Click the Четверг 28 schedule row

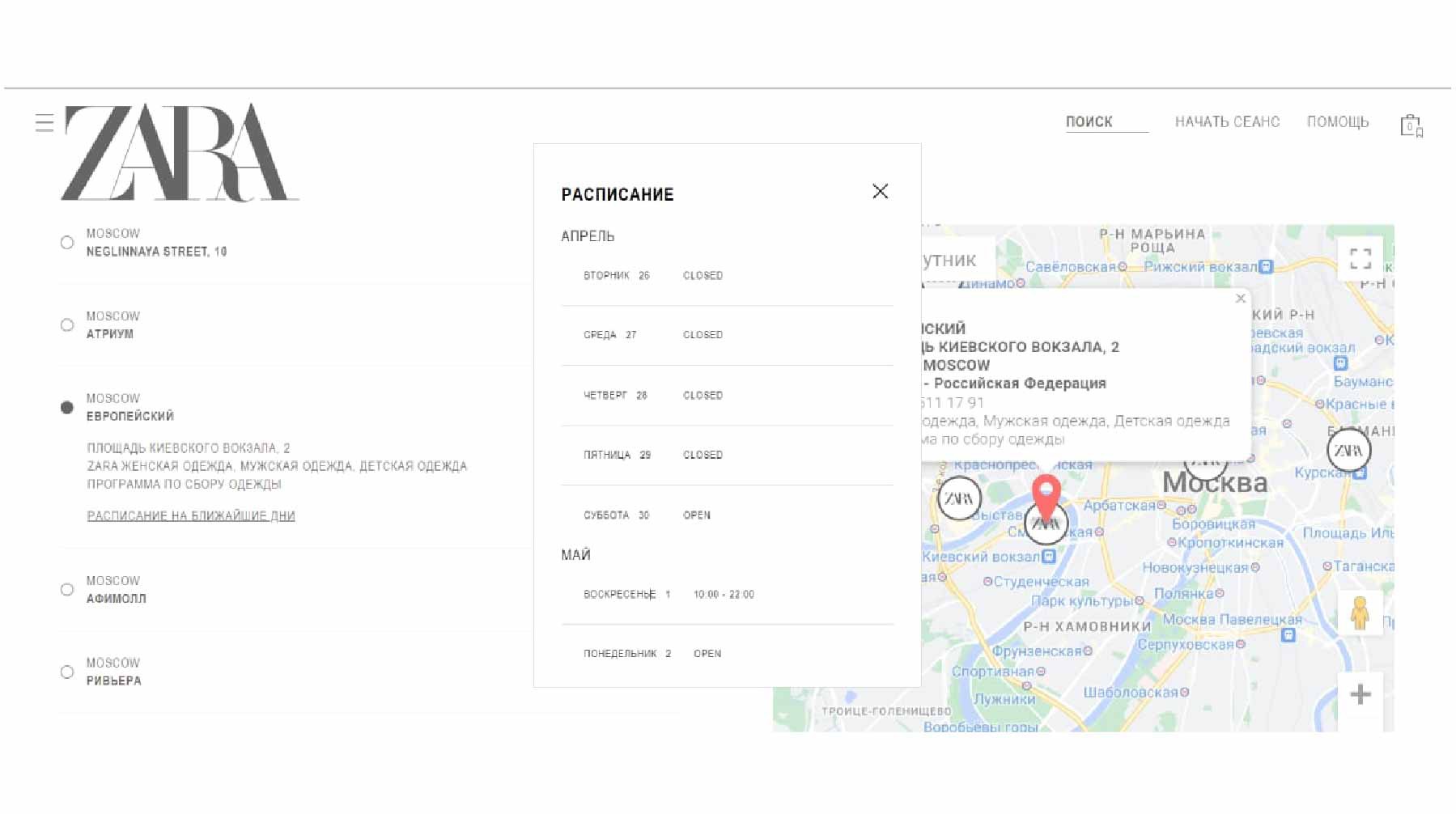727,396
